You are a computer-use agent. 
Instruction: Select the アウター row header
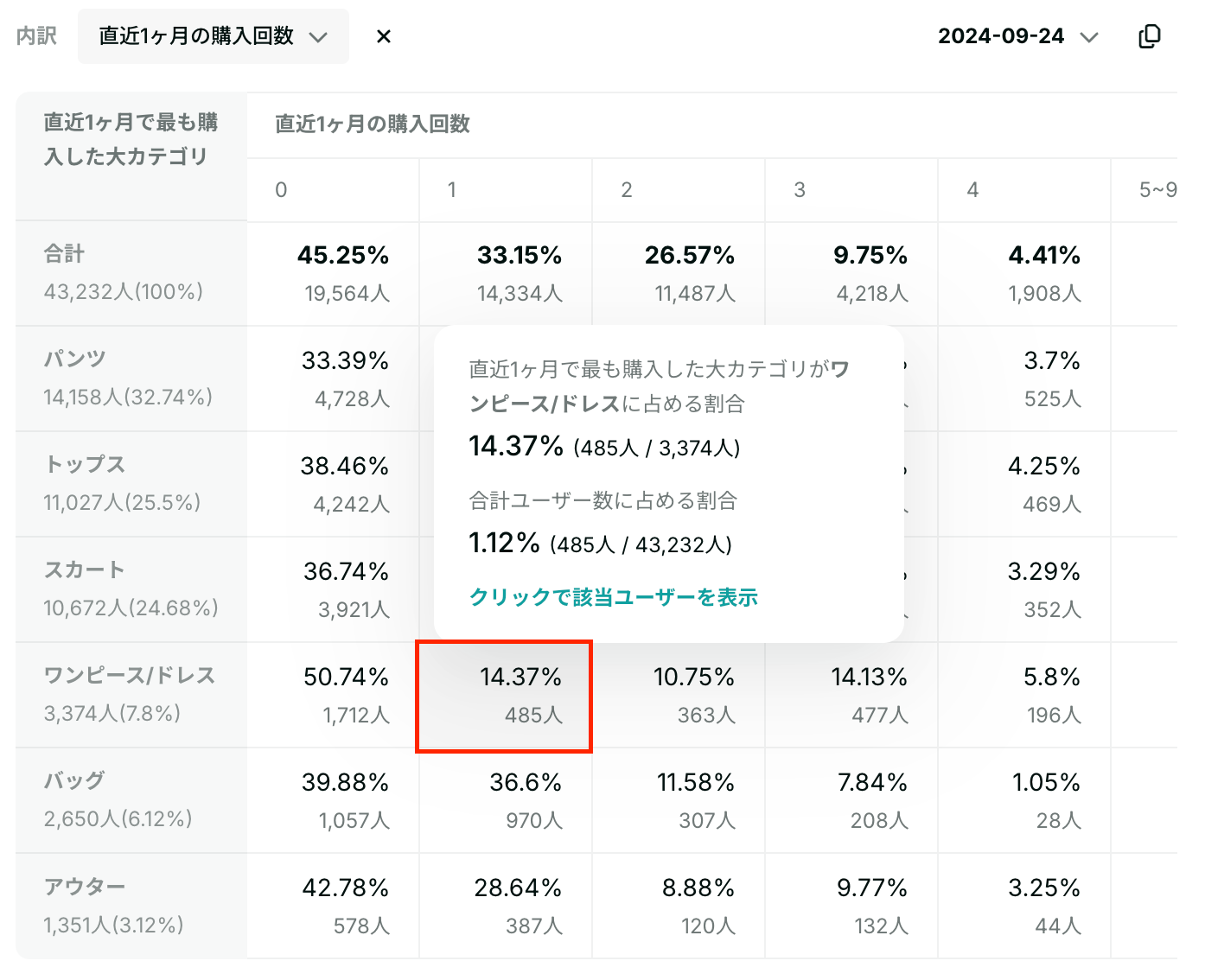(x=131, y=906)
